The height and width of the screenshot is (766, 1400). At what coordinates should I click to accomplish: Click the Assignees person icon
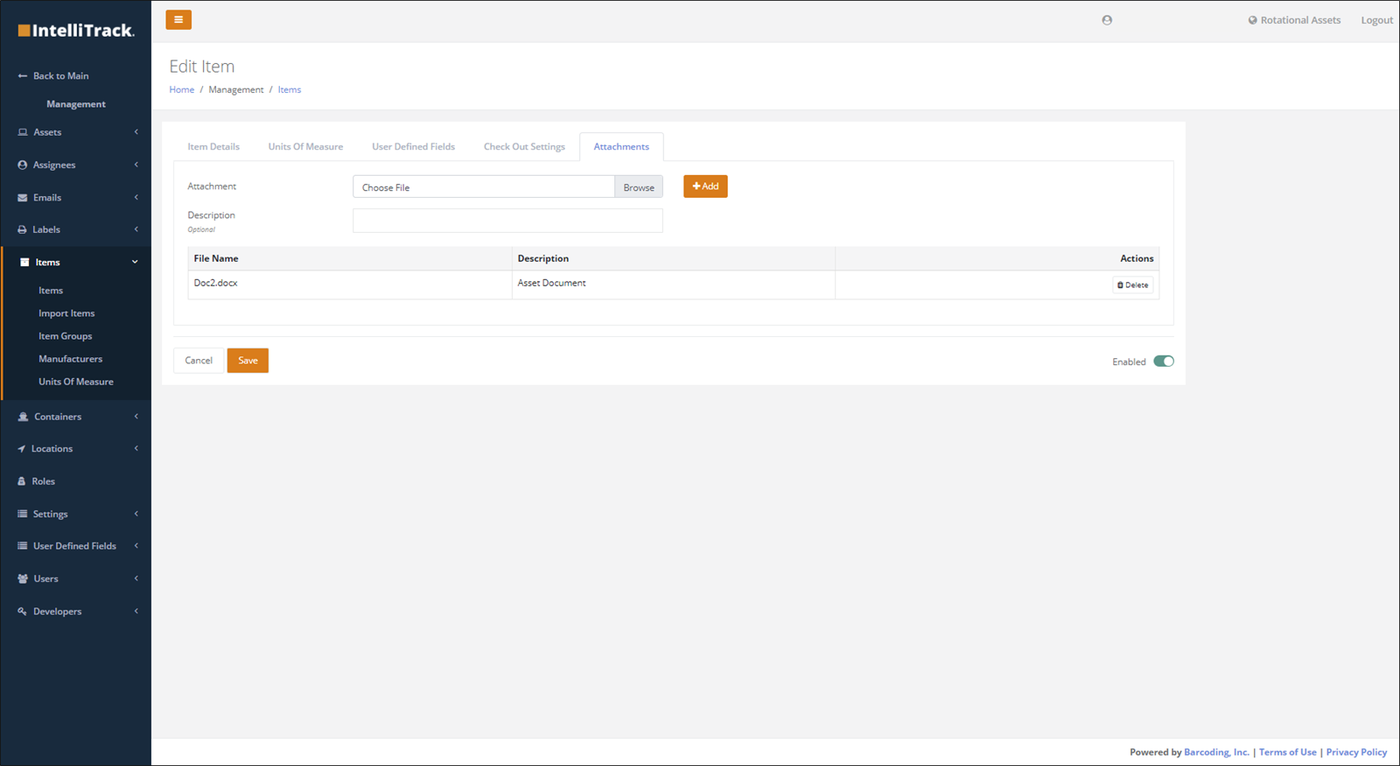tap(23, 165)
